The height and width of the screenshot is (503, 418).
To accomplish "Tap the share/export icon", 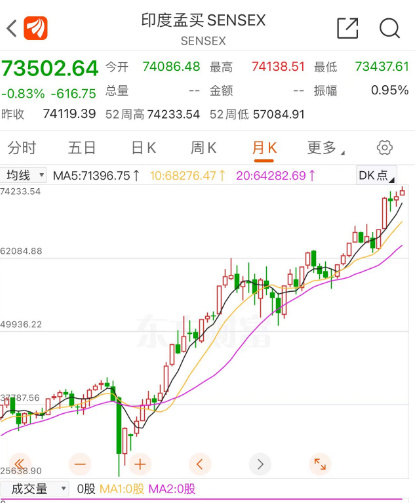I will pos(348,28).
